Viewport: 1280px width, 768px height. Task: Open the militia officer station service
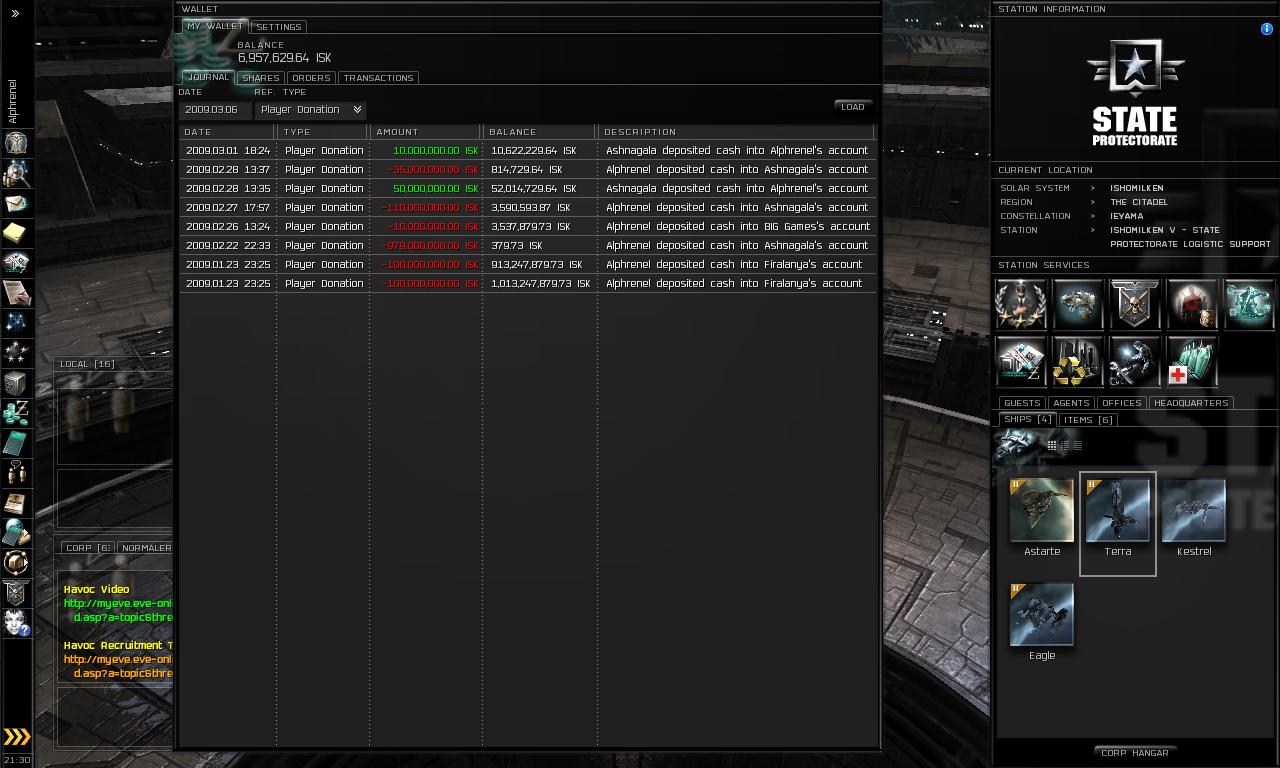[1021, 305]
